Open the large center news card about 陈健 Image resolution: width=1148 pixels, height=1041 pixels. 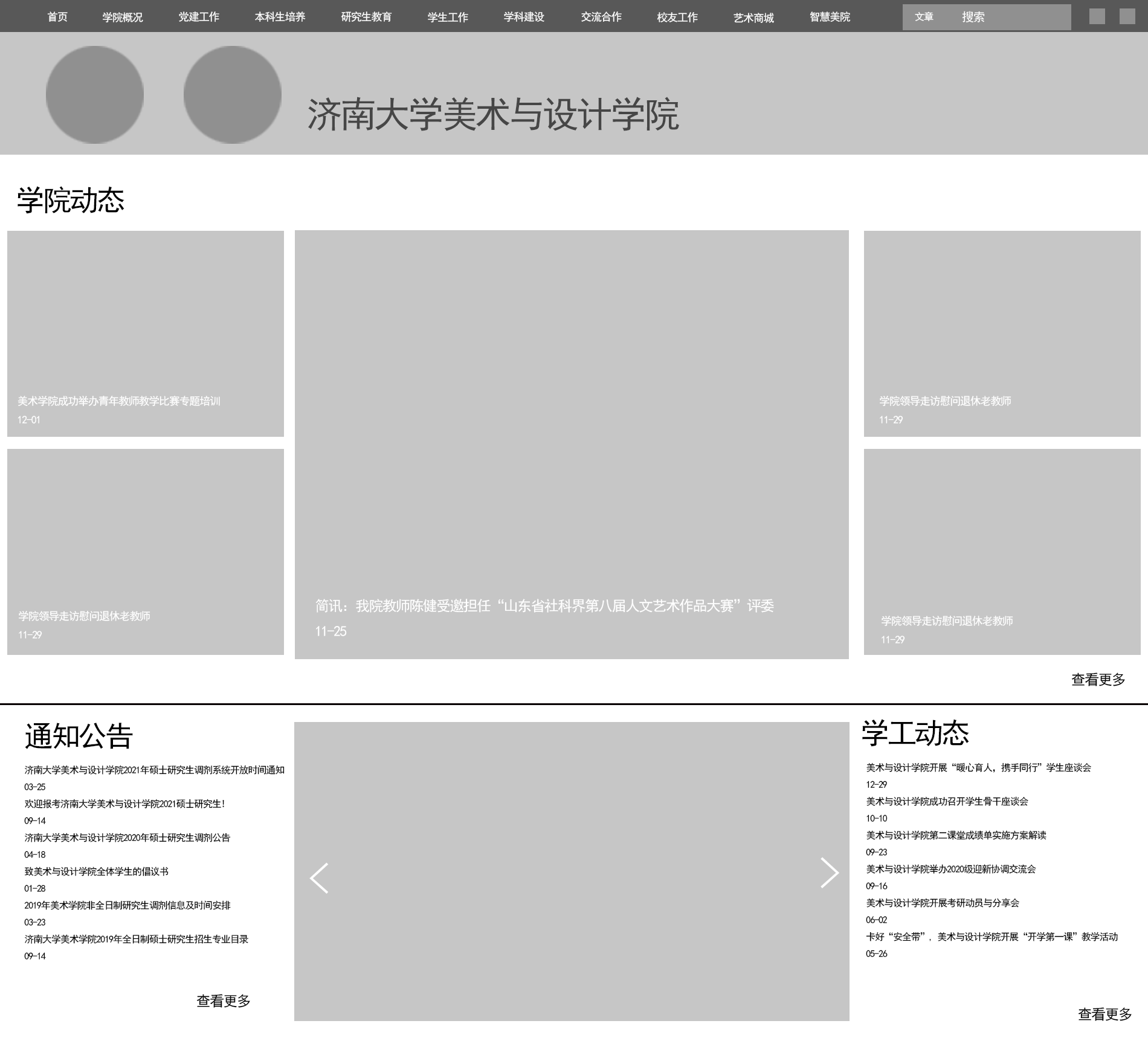coord(572,445)
